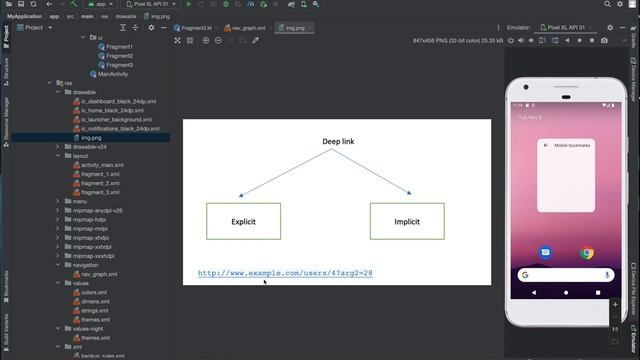Select activity_main.xml in project tree

(98, 165)
